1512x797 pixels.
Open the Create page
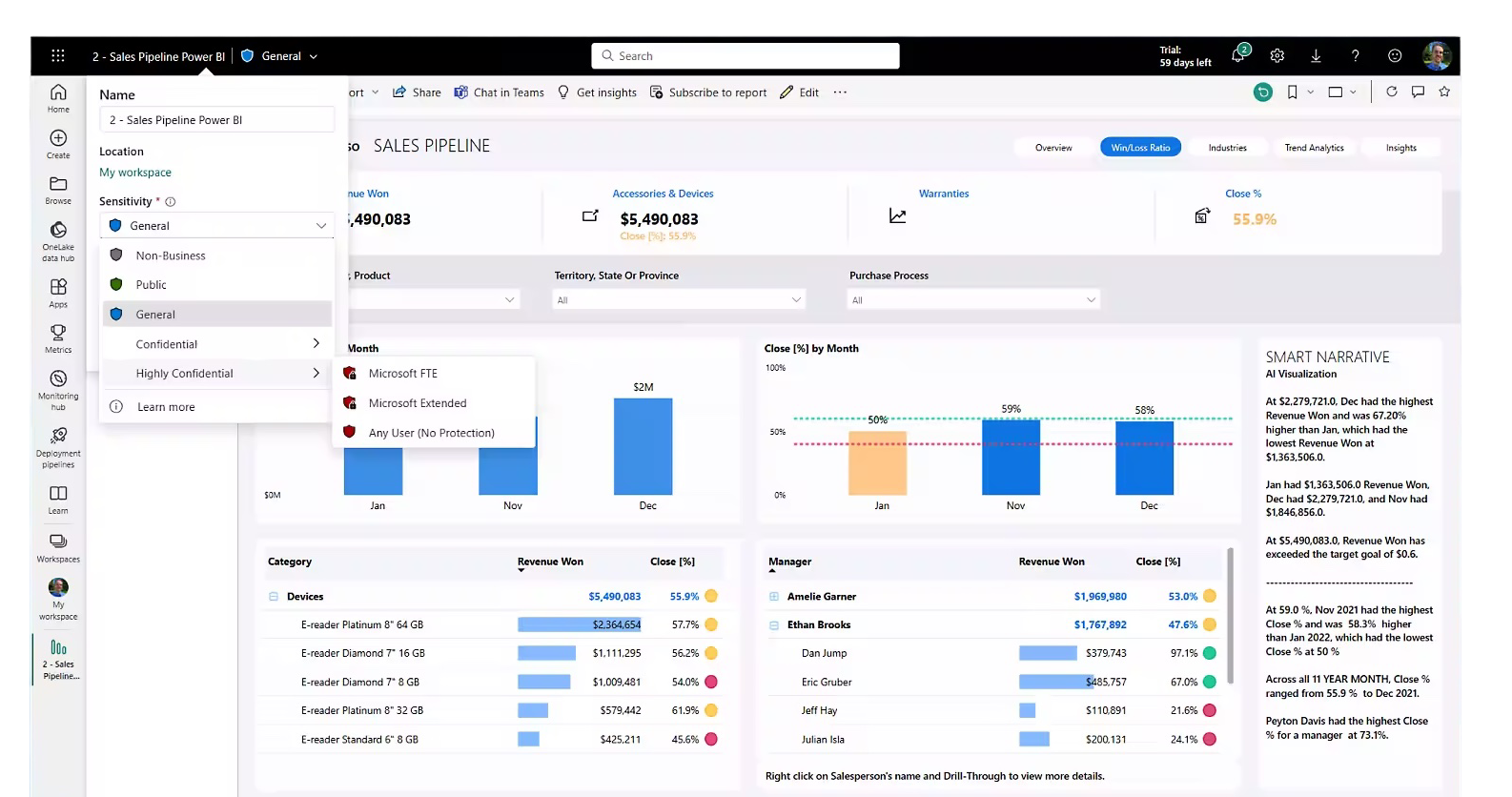(x=58, y=144)
